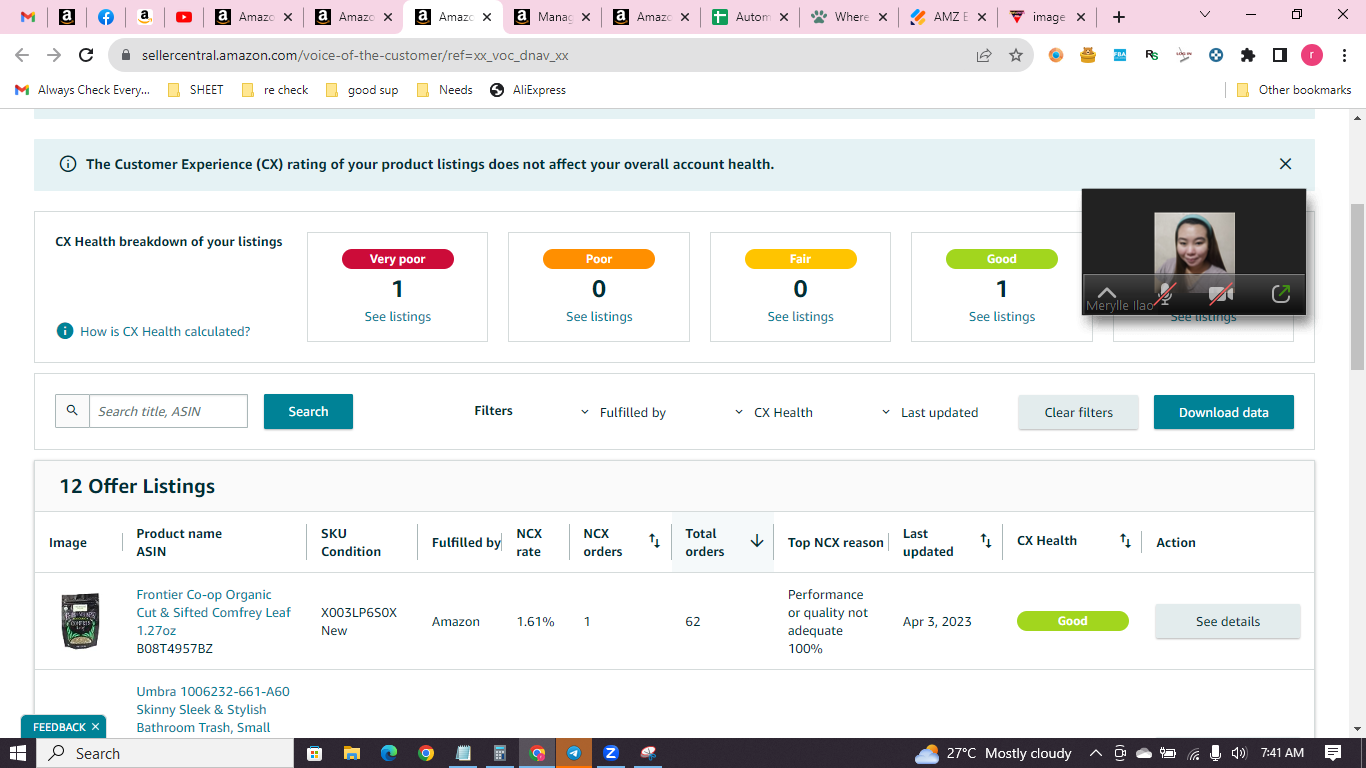The image size is (1366, 768).
Task: Click the Download data button
Action: pos(1224,412)
